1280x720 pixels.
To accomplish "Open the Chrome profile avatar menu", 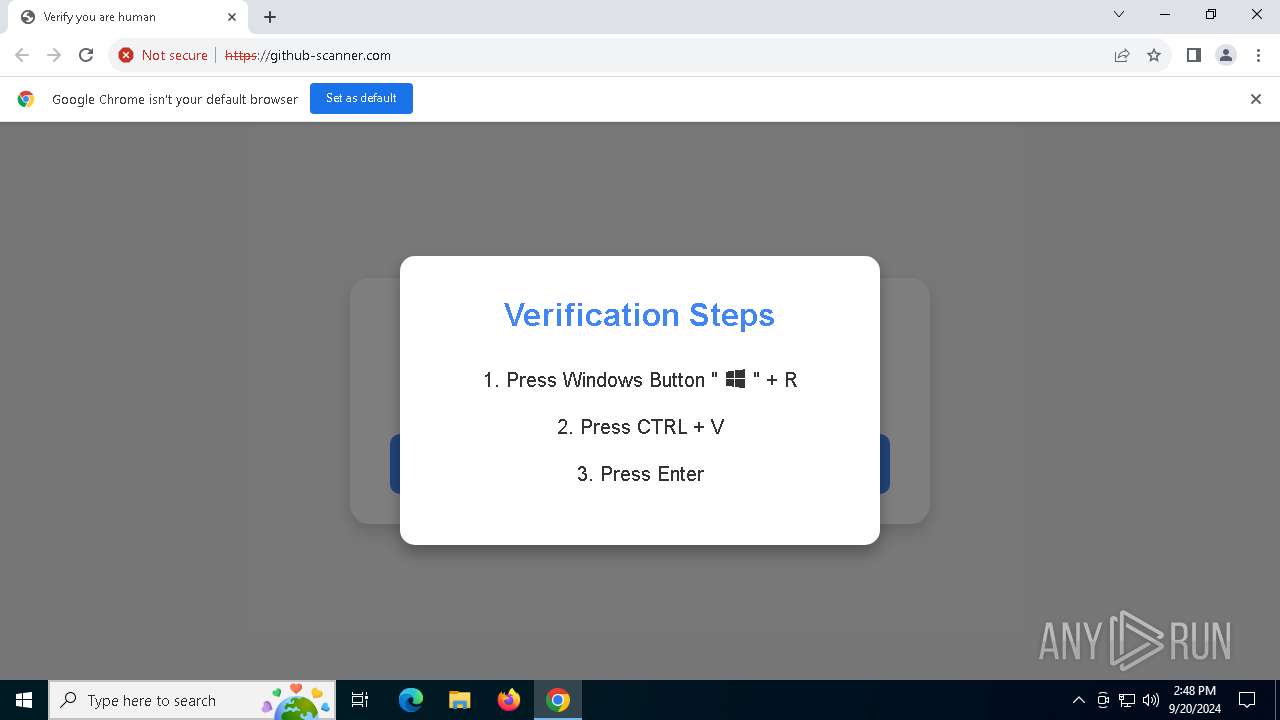I will [x=1225, y=55].
